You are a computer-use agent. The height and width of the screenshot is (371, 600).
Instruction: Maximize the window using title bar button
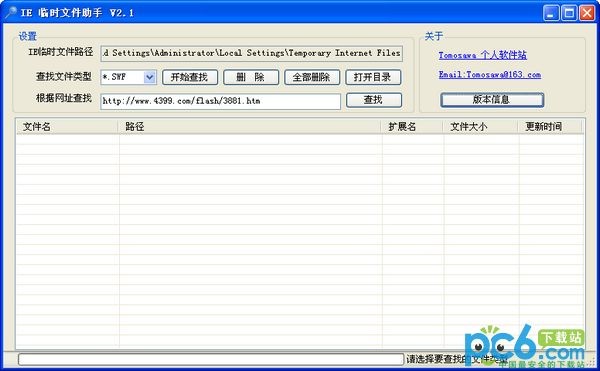(x=569, y=13)
